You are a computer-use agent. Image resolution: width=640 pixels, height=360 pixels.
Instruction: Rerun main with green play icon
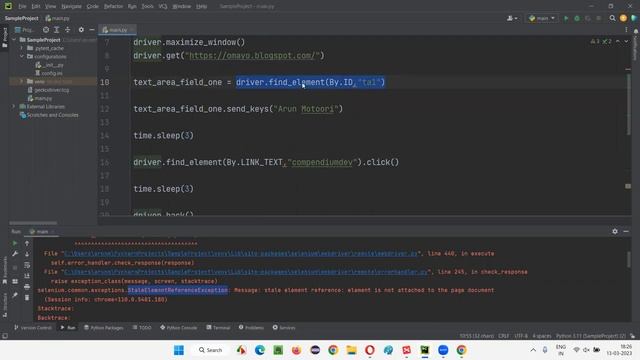[x=15, y=243]
